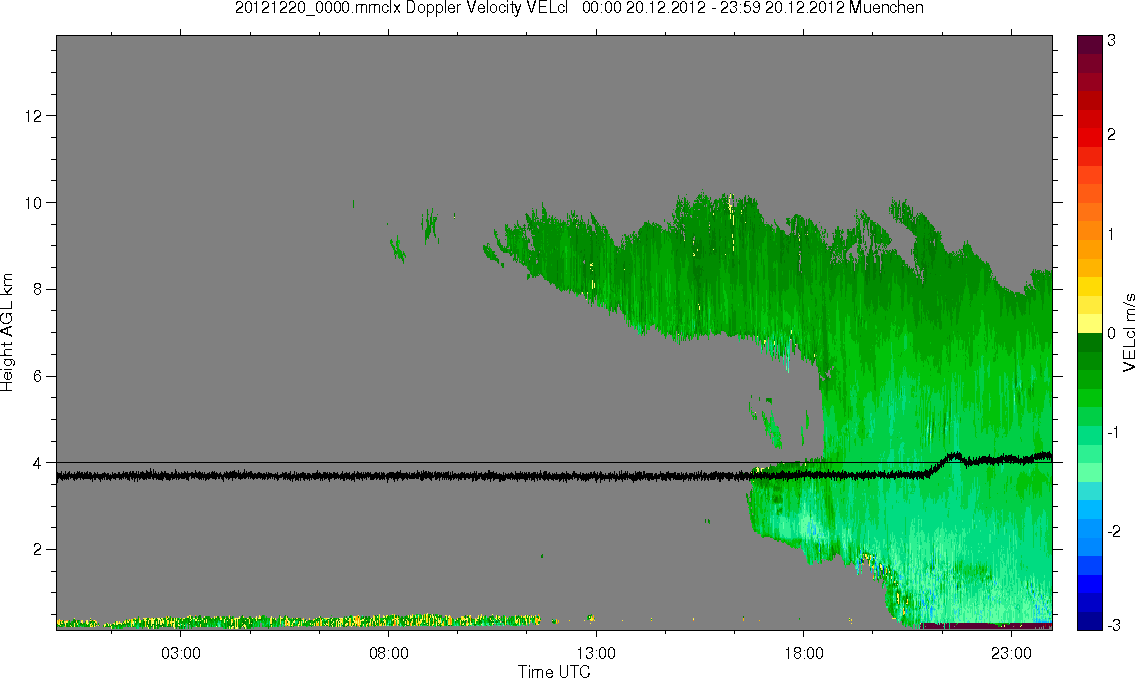
Task: Click the '18:00' time axis label
Action: click(x=804, y=653)
